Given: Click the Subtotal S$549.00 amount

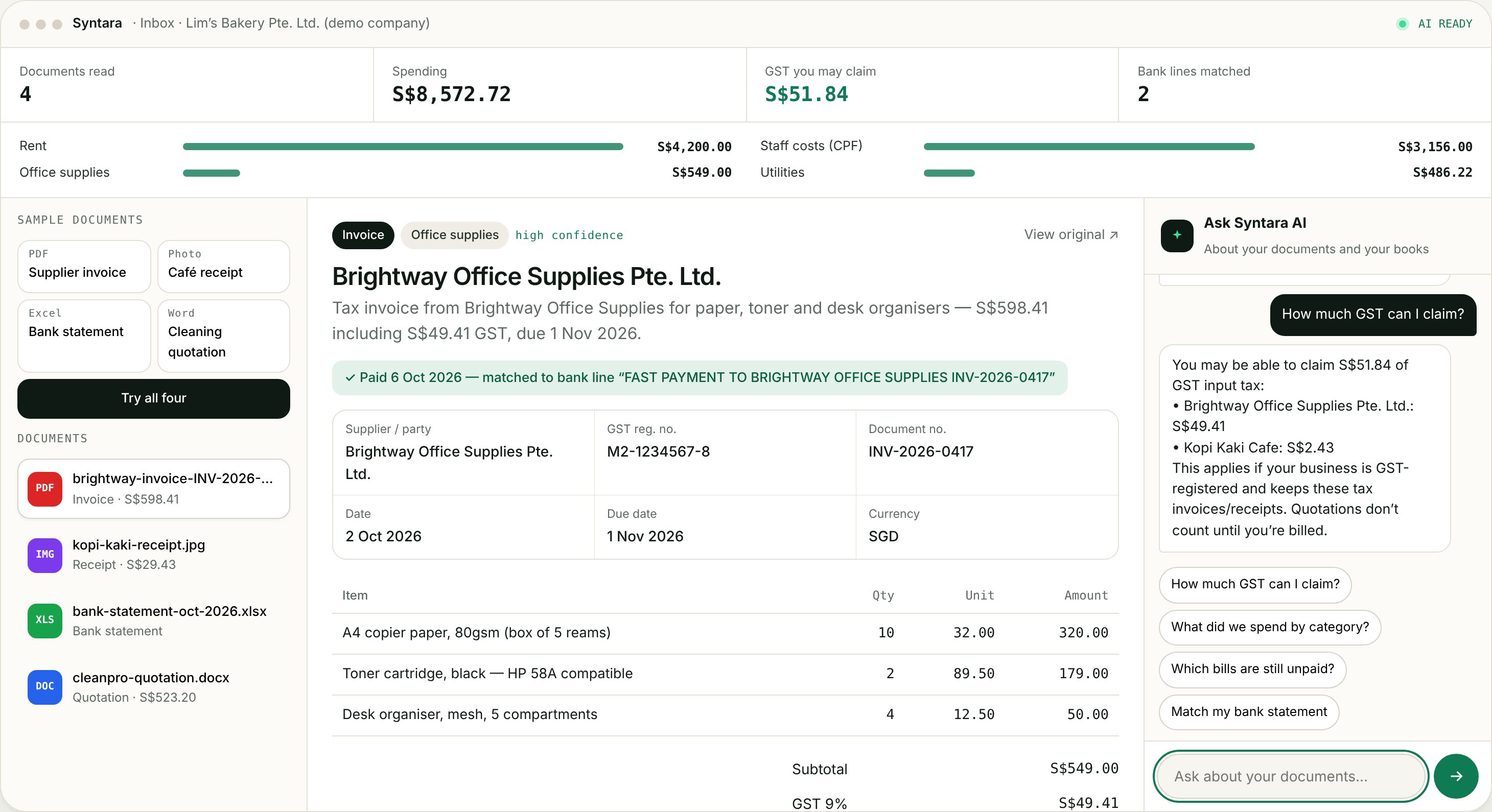Looking at the screenshot, I should click(1084, 768).
